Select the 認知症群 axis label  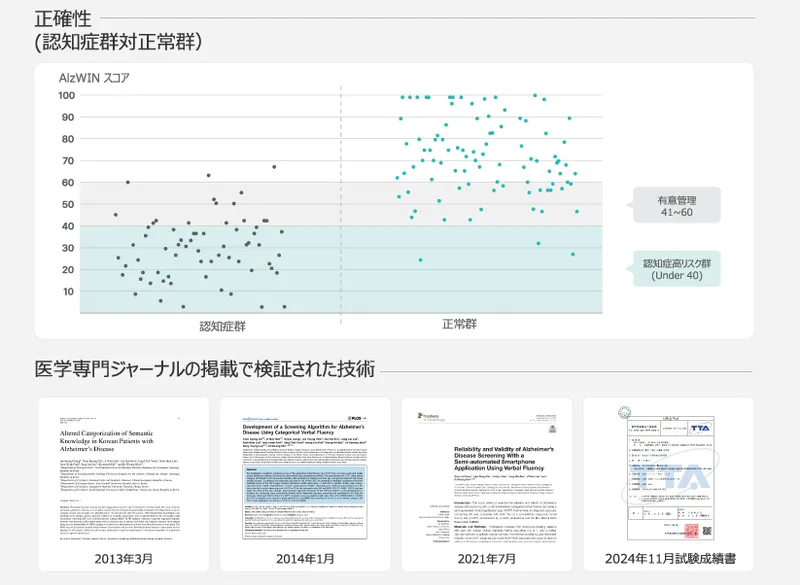222,325
